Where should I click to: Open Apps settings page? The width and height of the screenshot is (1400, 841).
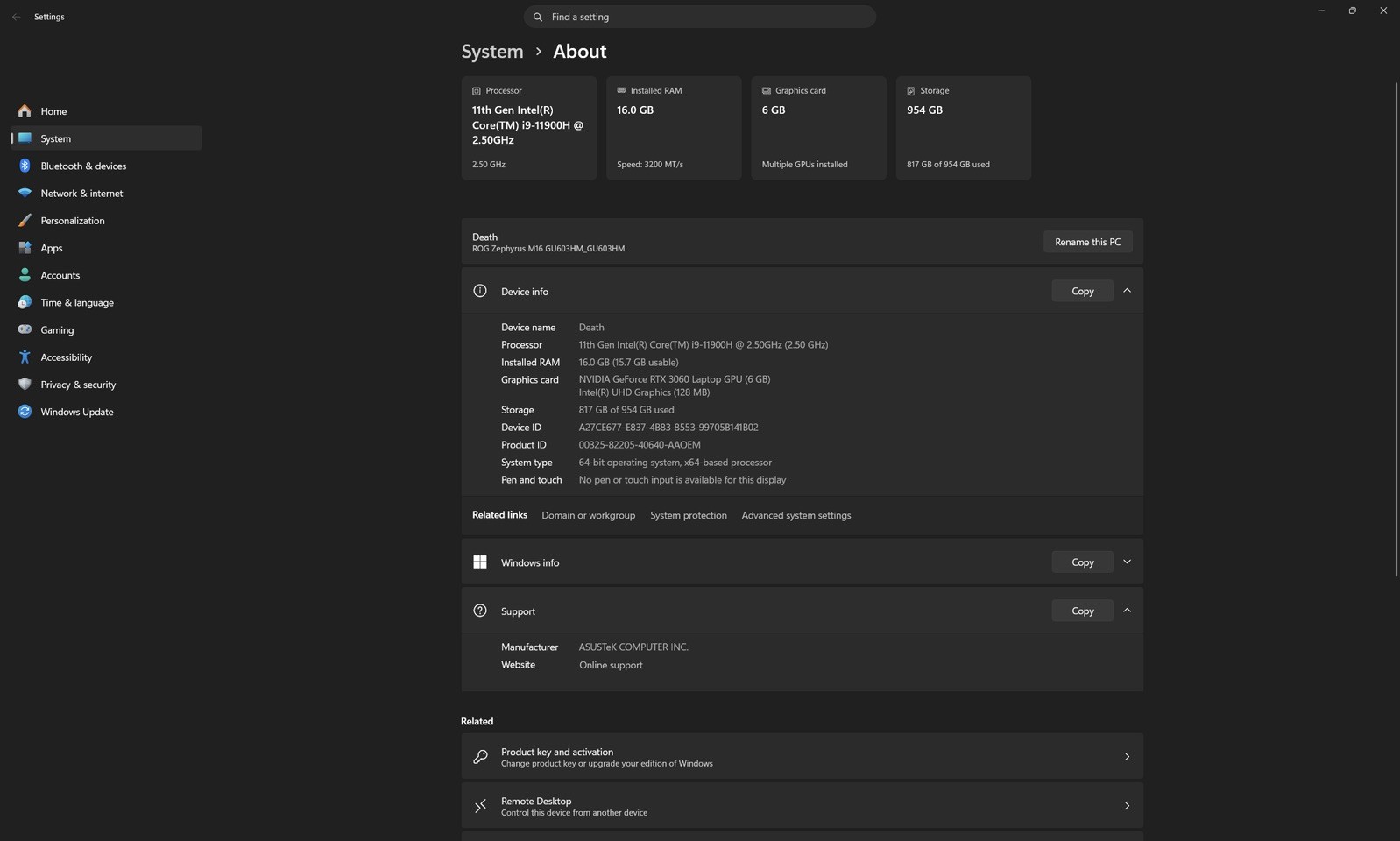click(x=106, y=248)
